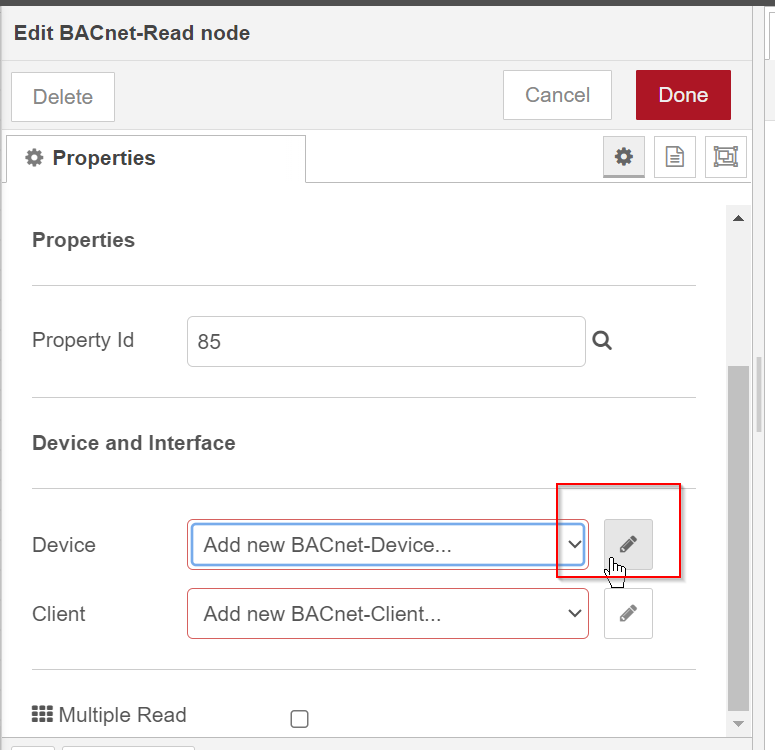This screenshot has height=750, width=775.
Task: Open node appearance settings icon
Action: pyautogui.click(x=726, y=157)
